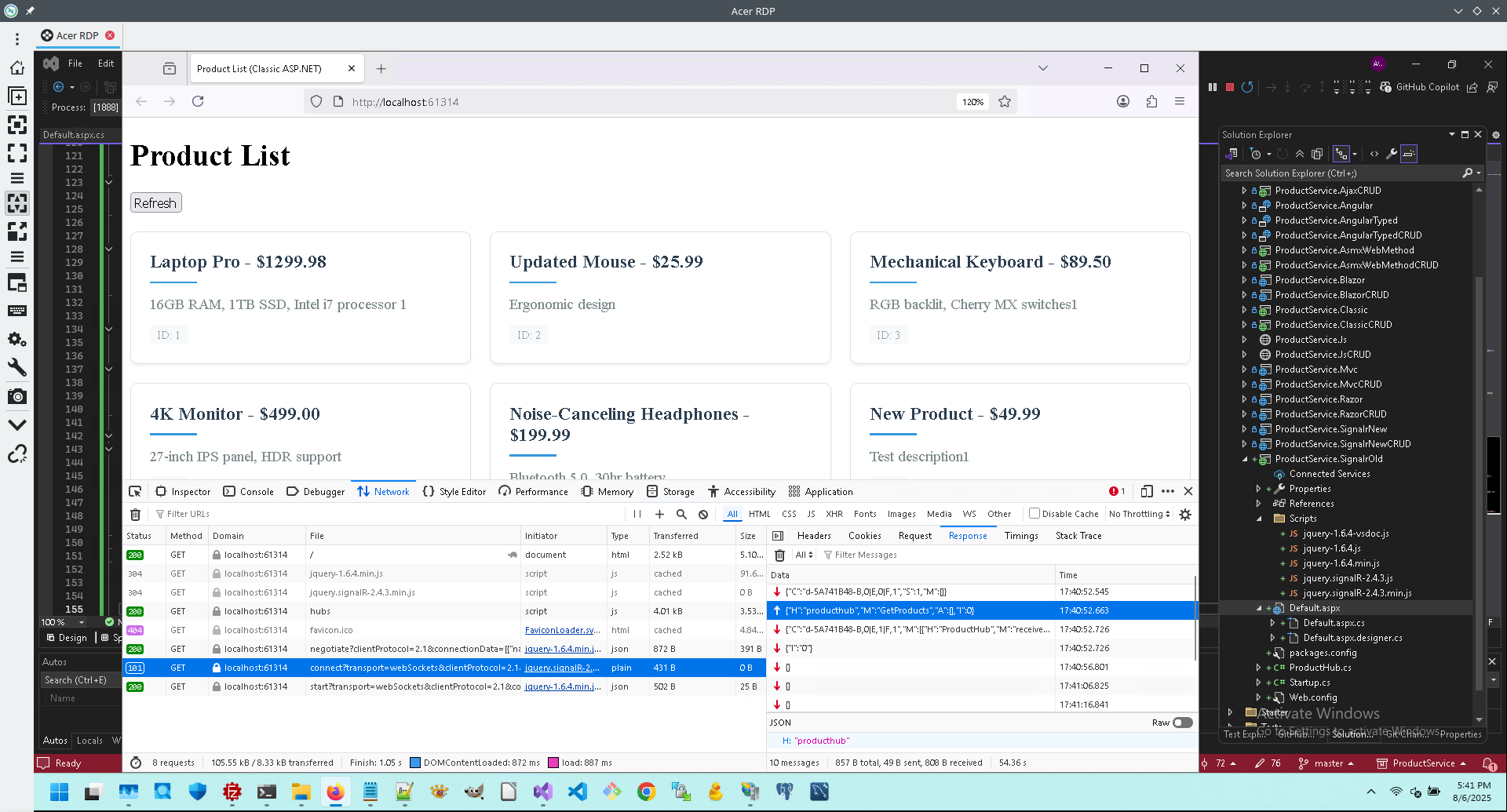Select the favicon.ico request row

444,630
